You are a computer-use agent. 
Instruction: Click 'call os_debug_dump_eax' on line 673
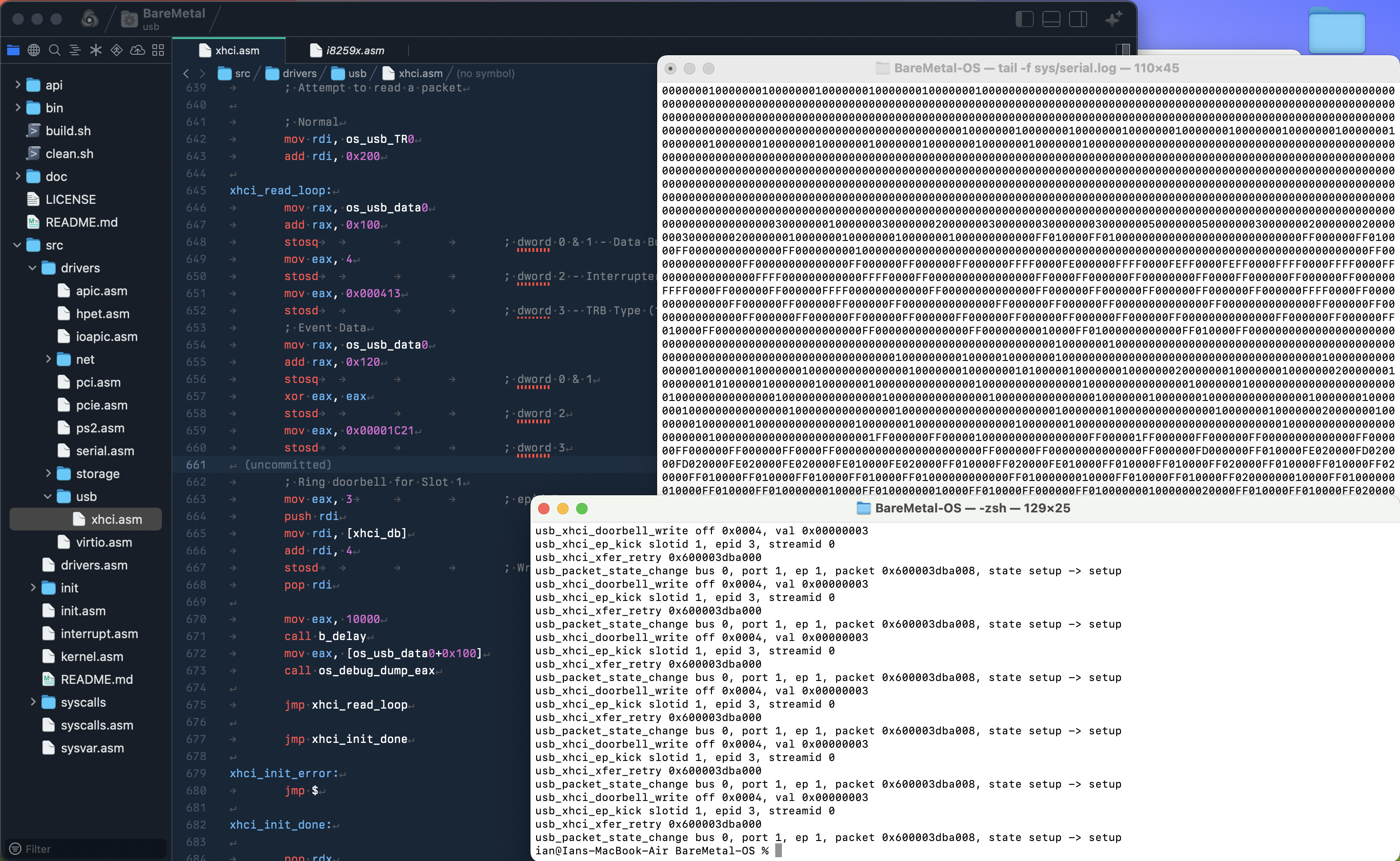point(359,670)
